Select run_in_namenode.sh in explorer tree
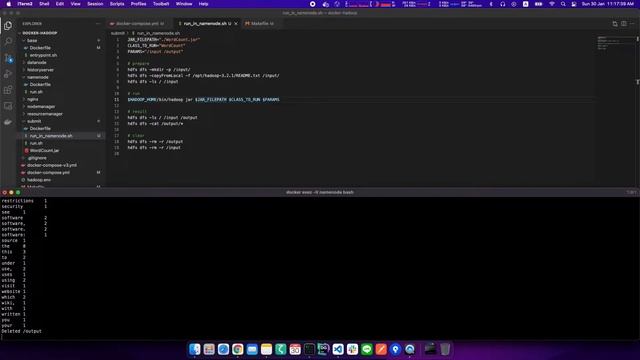The height and width of the screenshot is (360, 640). 51,136
